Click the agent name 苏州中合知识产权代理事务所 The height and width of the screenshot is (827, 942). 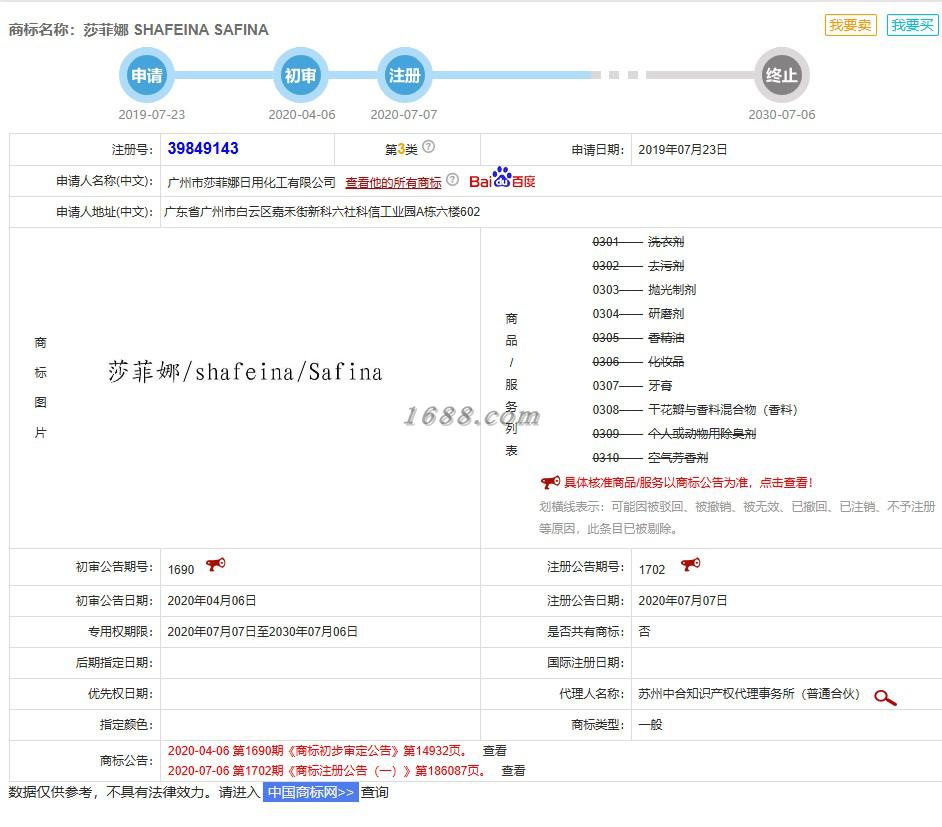[x=749, y=694]
